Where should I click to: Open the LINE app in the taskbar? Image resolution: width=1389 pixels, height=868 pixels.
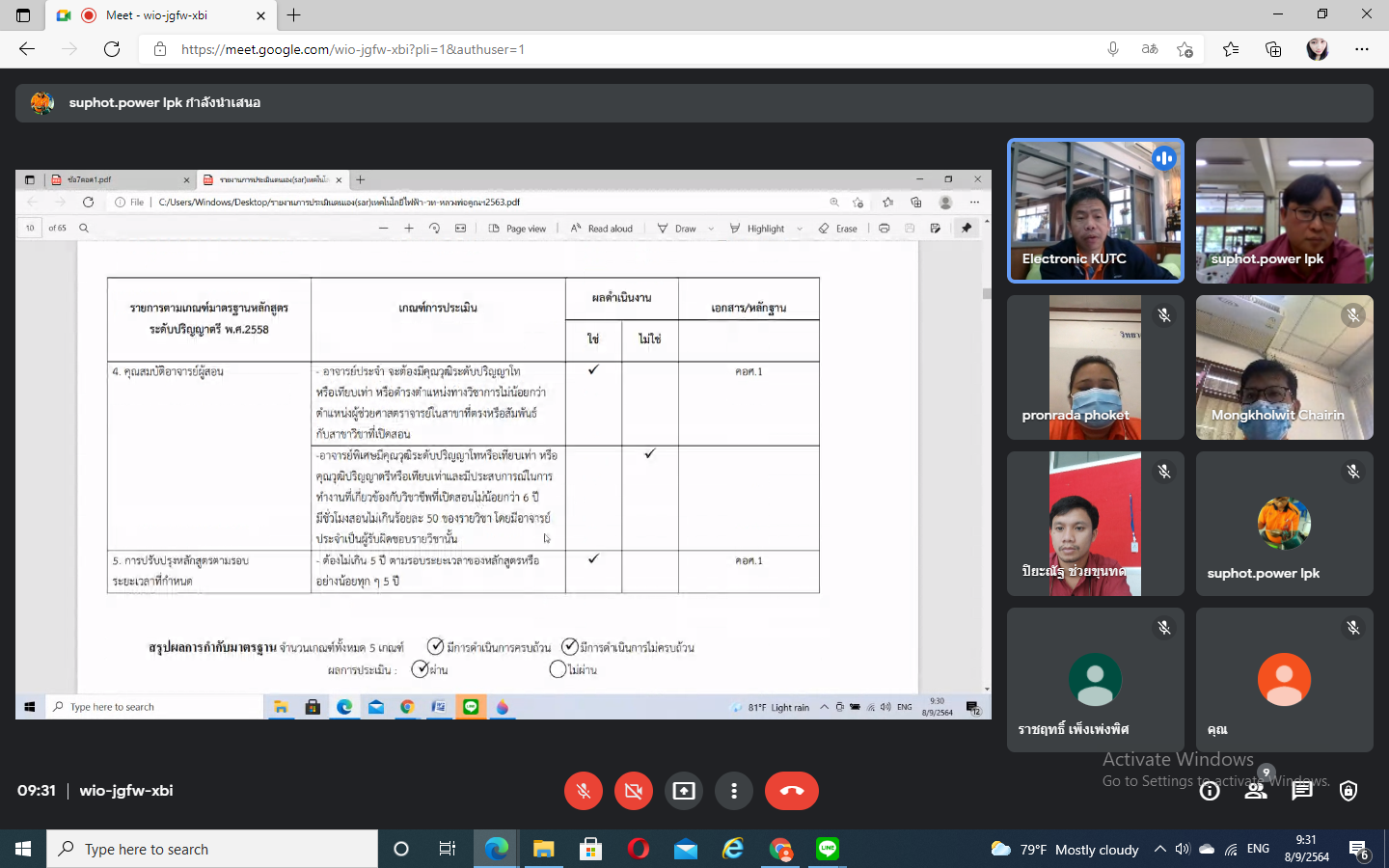tap(828, 849)
